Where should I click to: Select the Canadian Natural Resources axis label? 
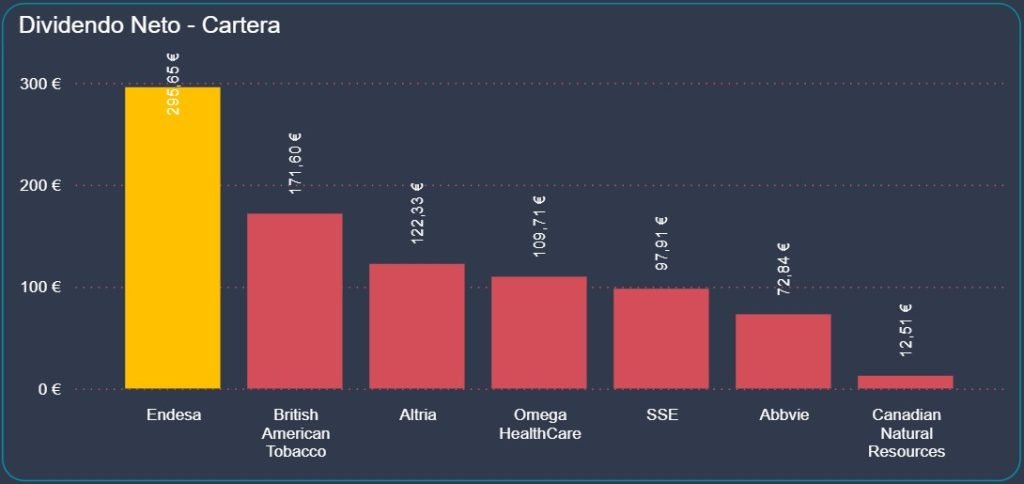point(906,433)
